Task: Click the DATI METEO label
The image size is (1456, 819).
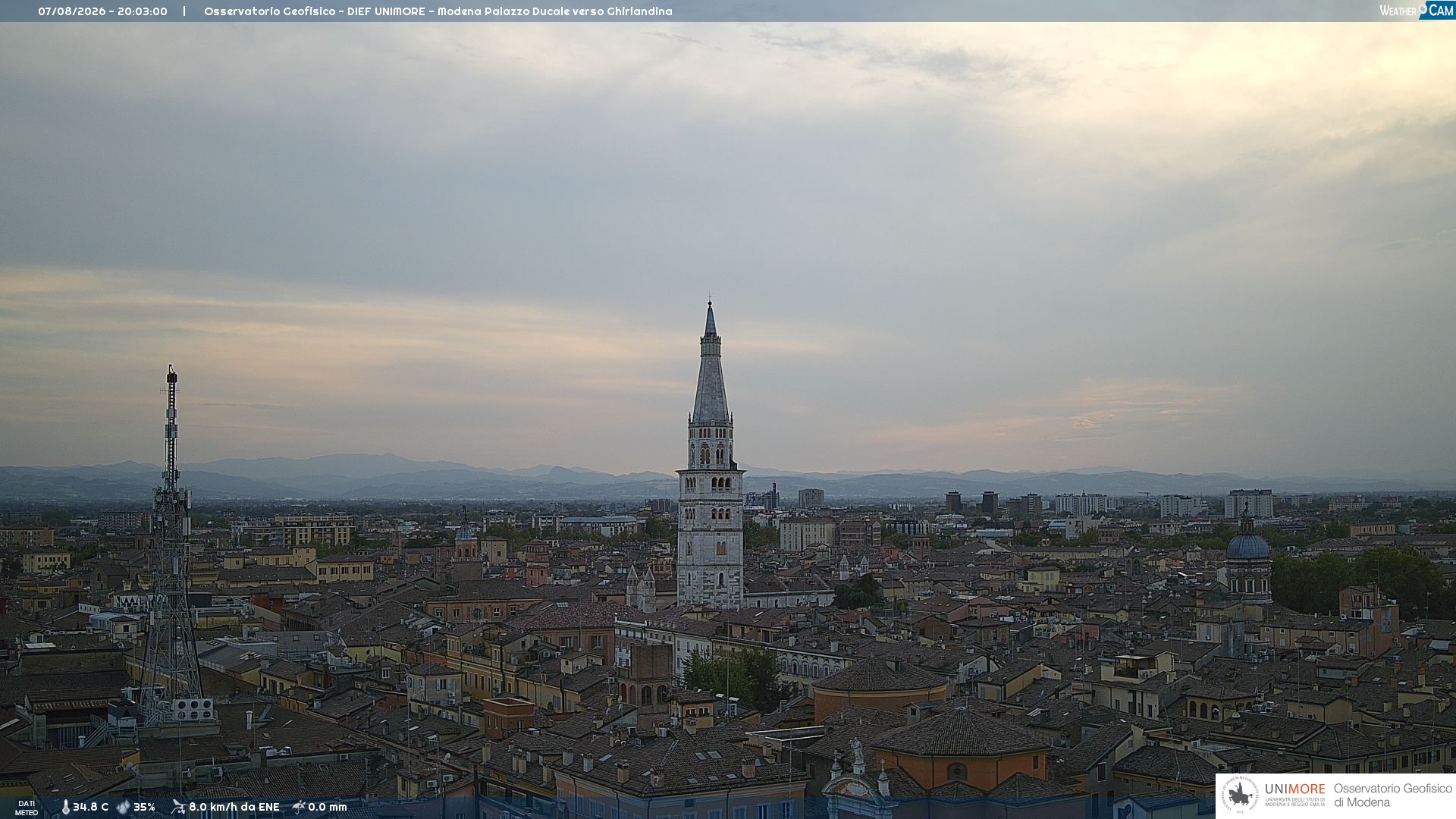Action: 27,808
